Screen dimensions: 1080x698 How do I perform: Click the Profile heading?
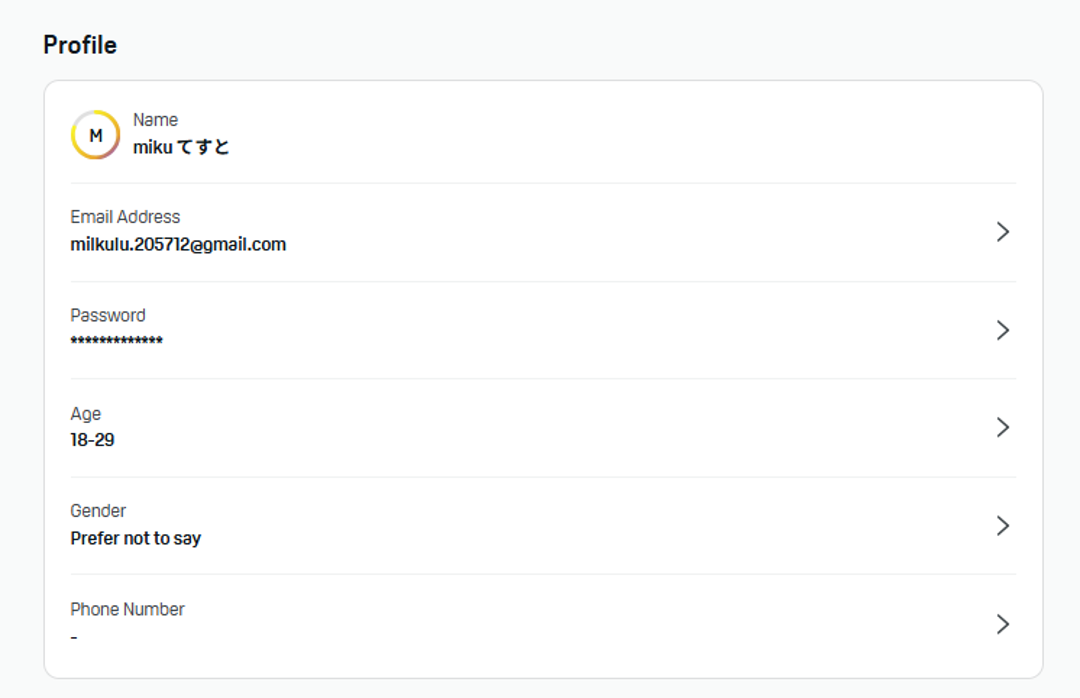80,45
